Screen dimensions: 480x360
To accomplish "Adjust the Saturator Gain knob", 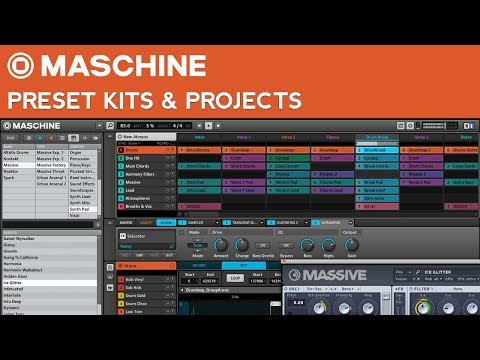I will [x=351, y=245].
